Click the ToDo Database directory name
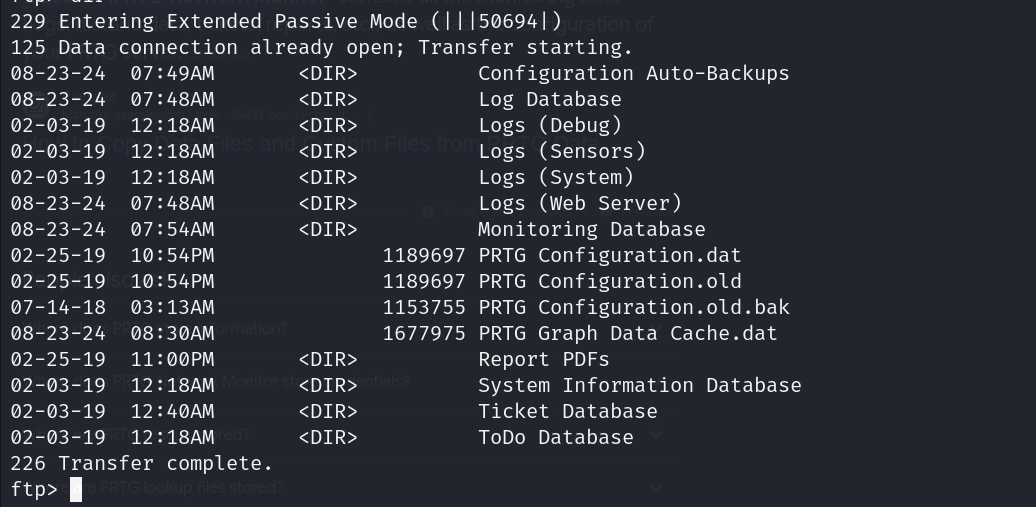 click(x=555, y=437)
